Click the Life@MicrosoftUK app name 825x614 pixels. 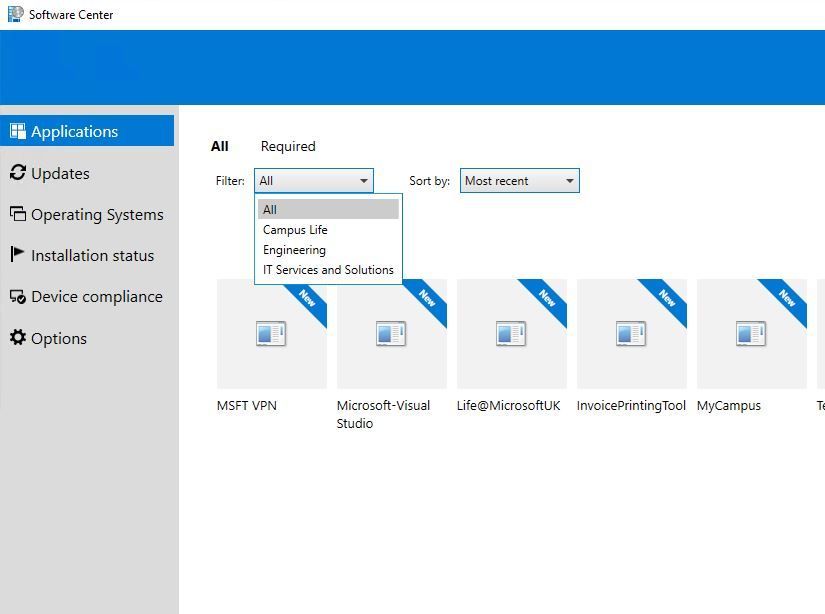point(508,406)
